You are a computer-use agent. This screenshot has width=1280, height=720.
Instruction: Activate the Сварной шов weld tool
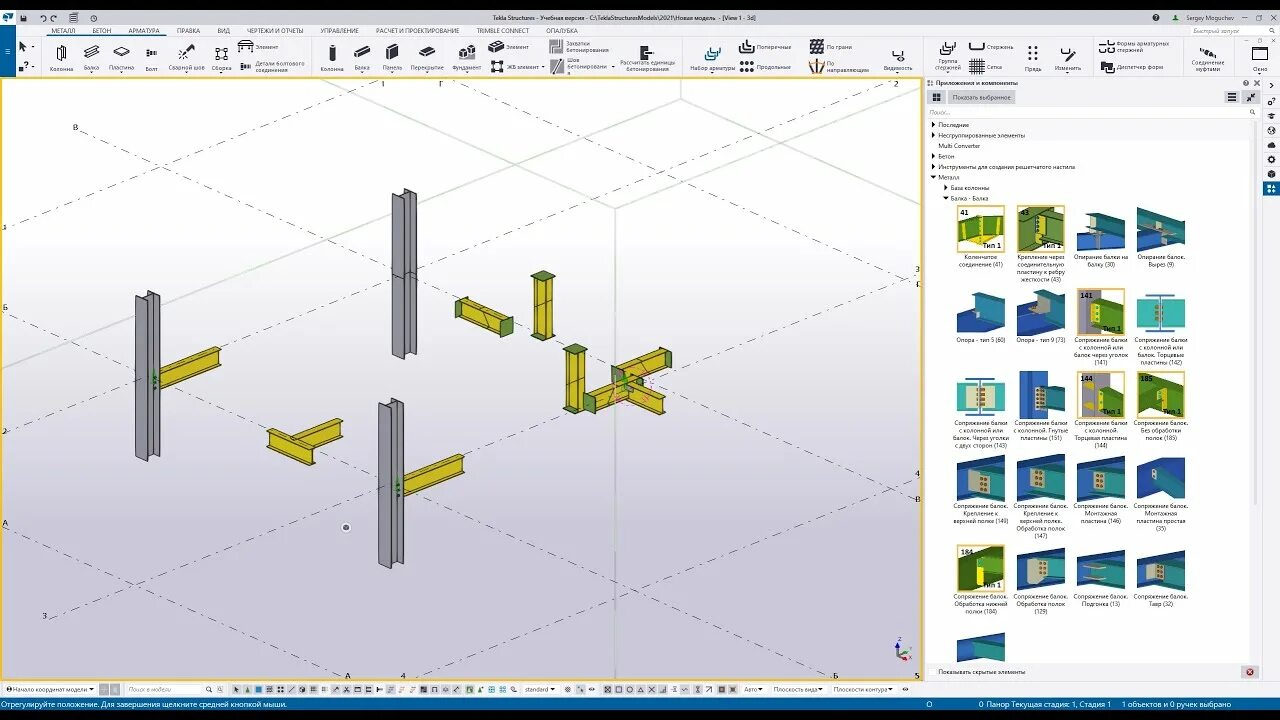(186, 58)
